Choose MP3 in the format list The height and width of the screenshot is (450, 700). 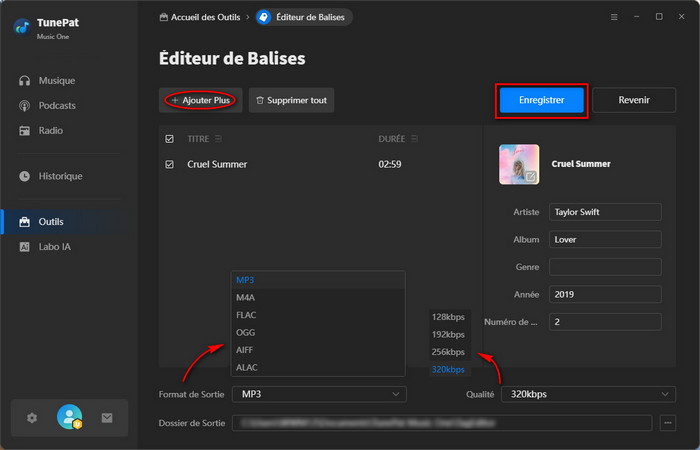pos(318,280)
